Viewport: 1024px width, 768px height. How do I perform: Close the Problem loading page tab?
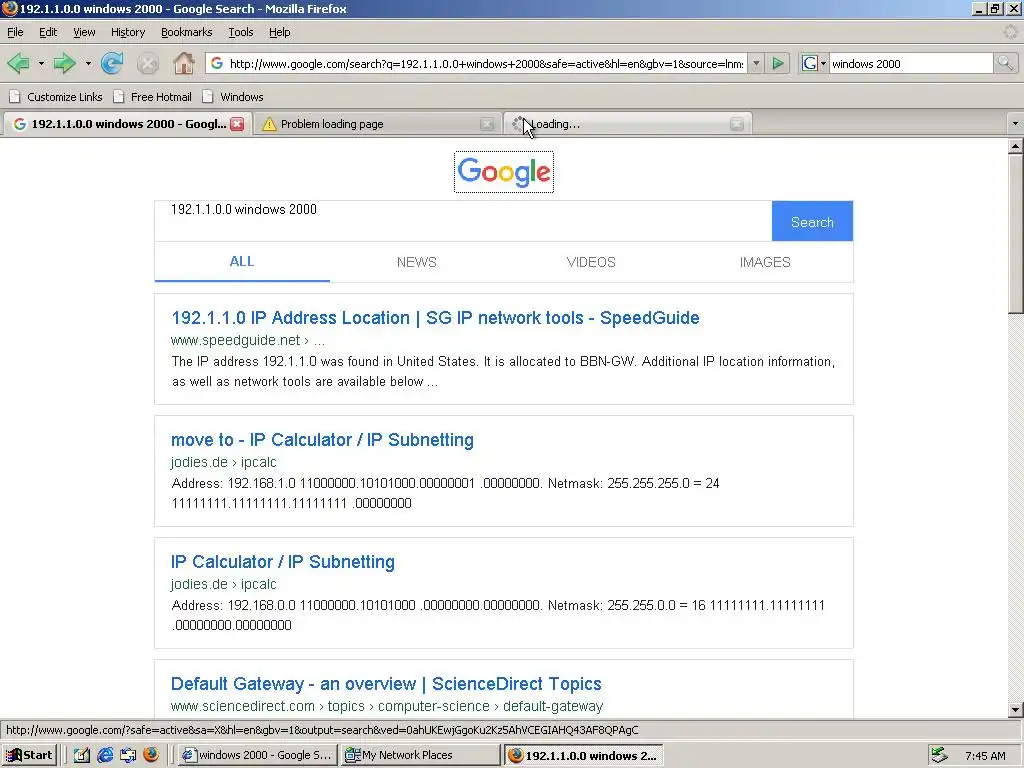click(x=487, y=124)
